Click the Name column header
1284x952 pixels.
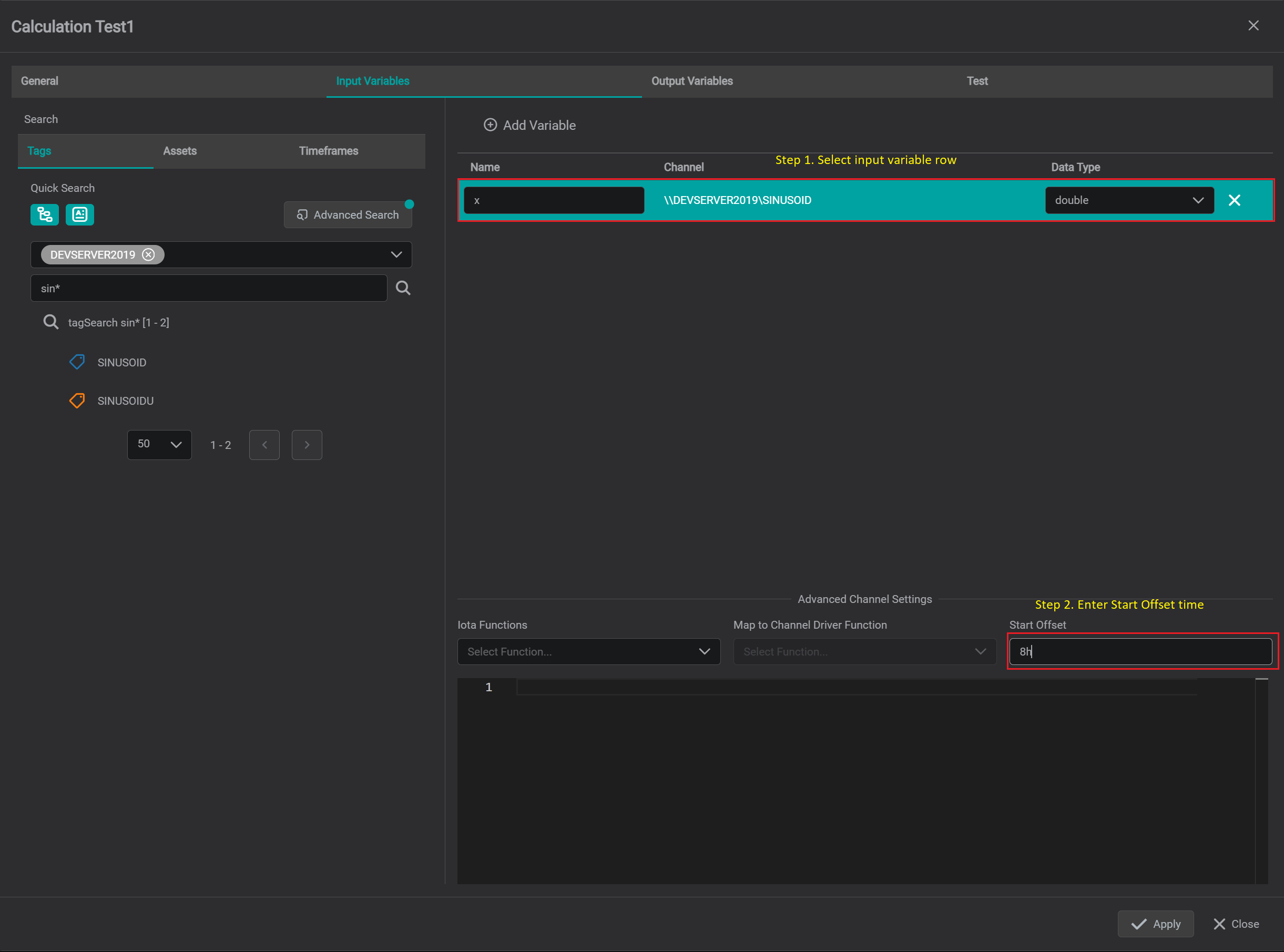[485, 167]
